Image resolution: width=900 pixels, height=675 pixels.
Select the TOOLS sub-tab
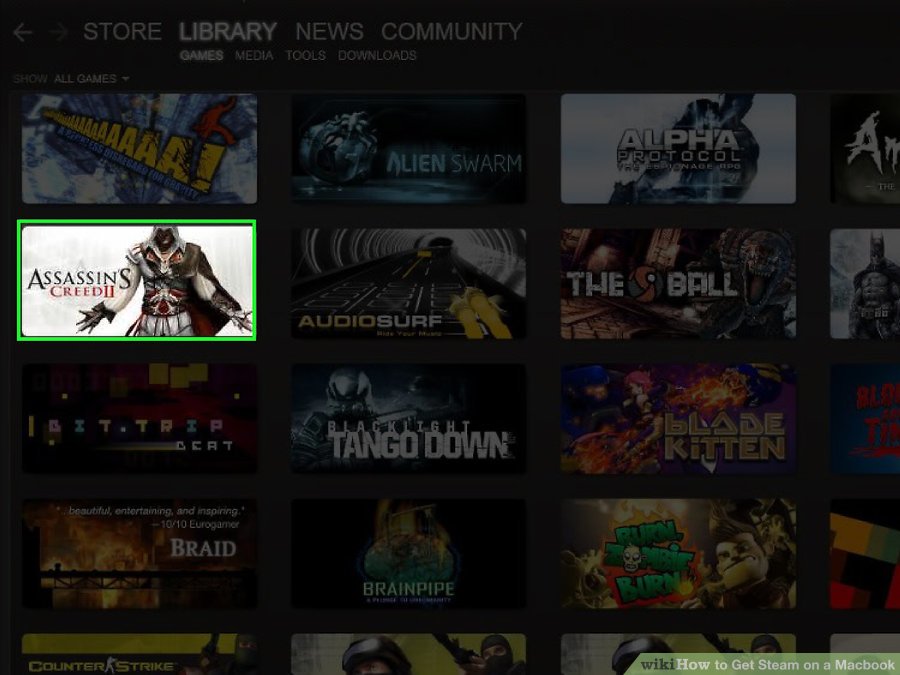[306, 56]
